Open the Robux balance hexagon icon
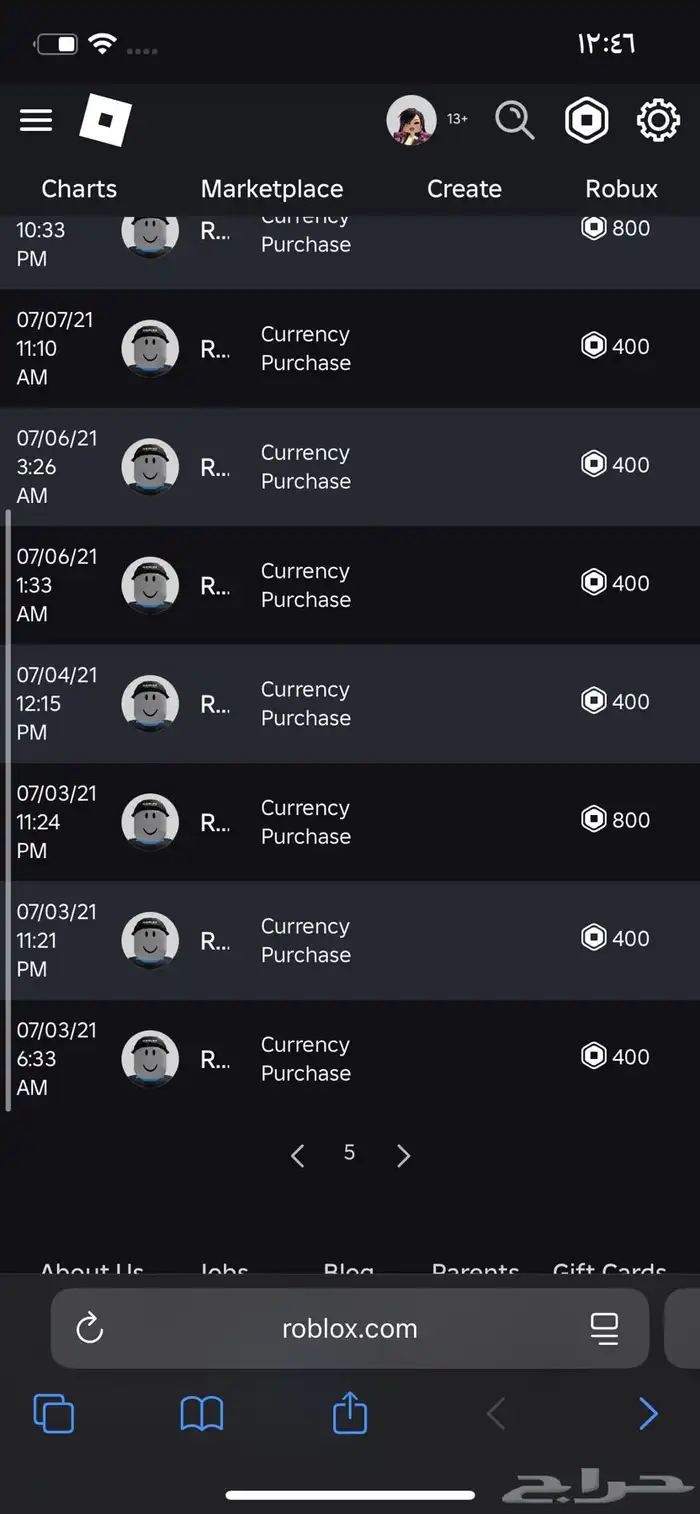 [586, 120]
